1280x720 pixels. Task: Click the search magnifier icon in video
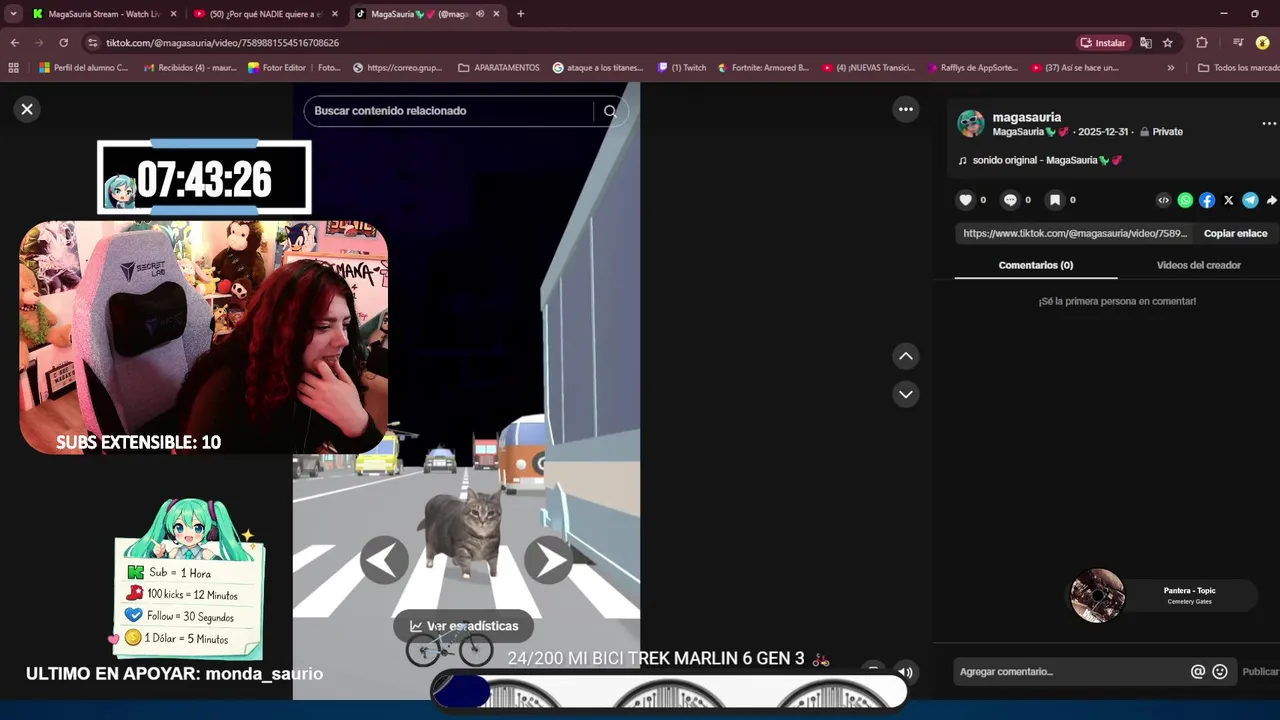(610, 111)
